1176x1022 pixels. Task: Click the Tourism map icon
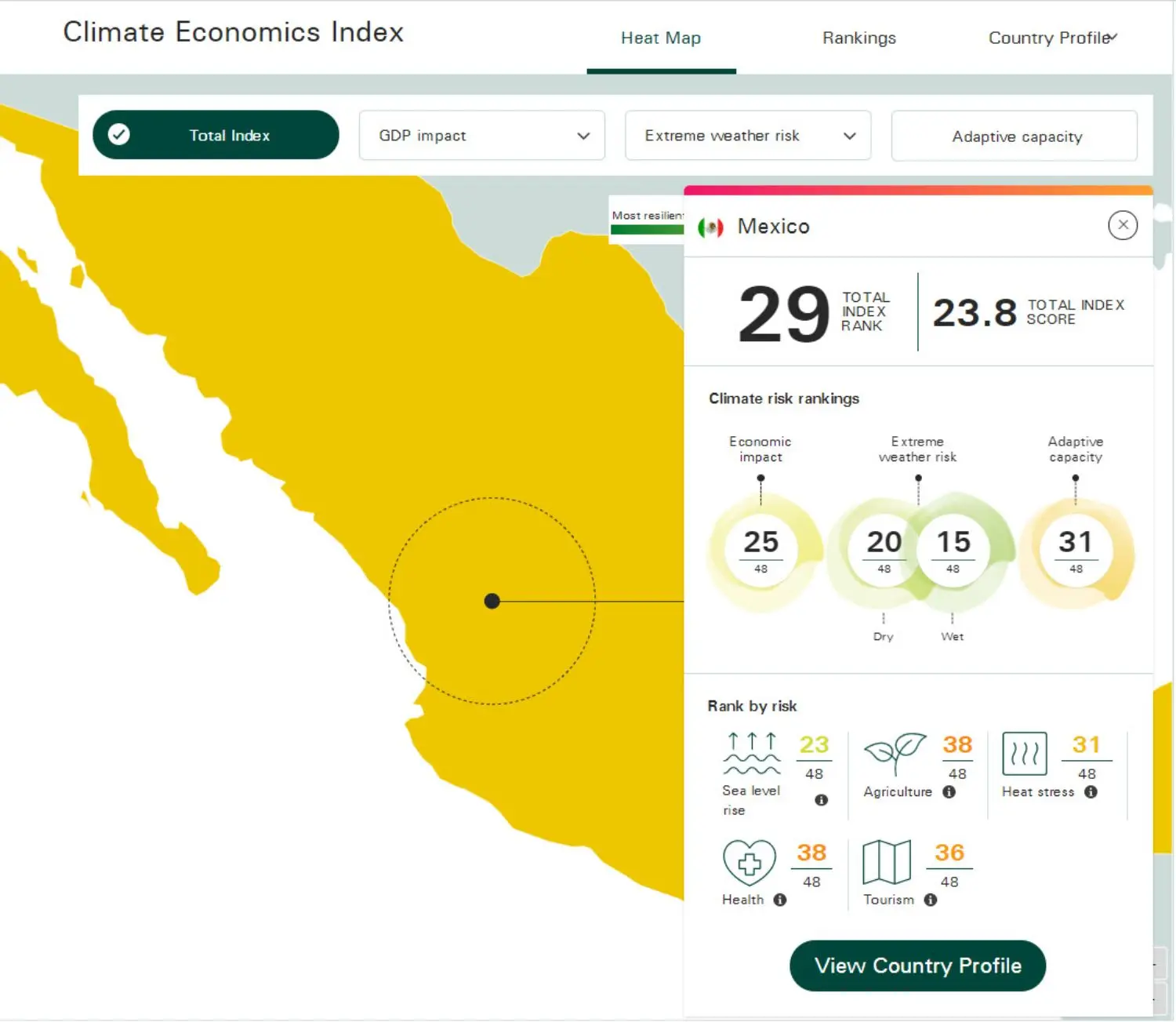click(887, 862)
